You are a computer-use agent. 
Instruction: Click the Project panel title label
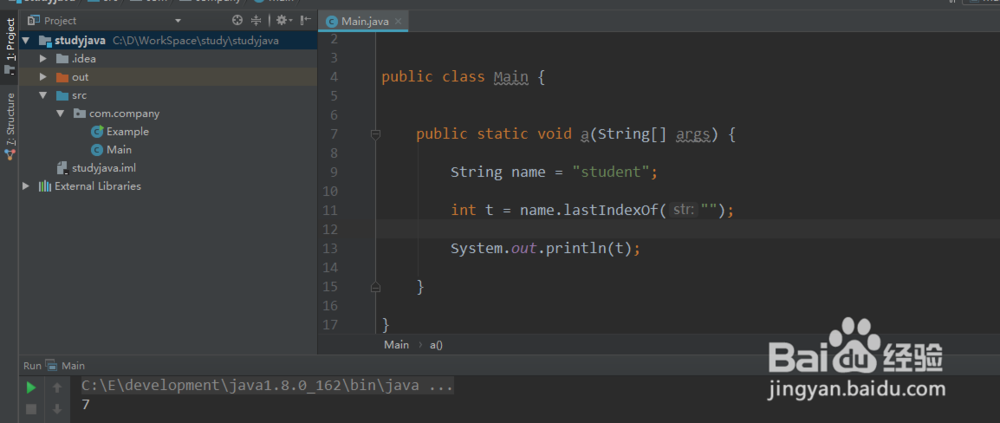[60, 21]
